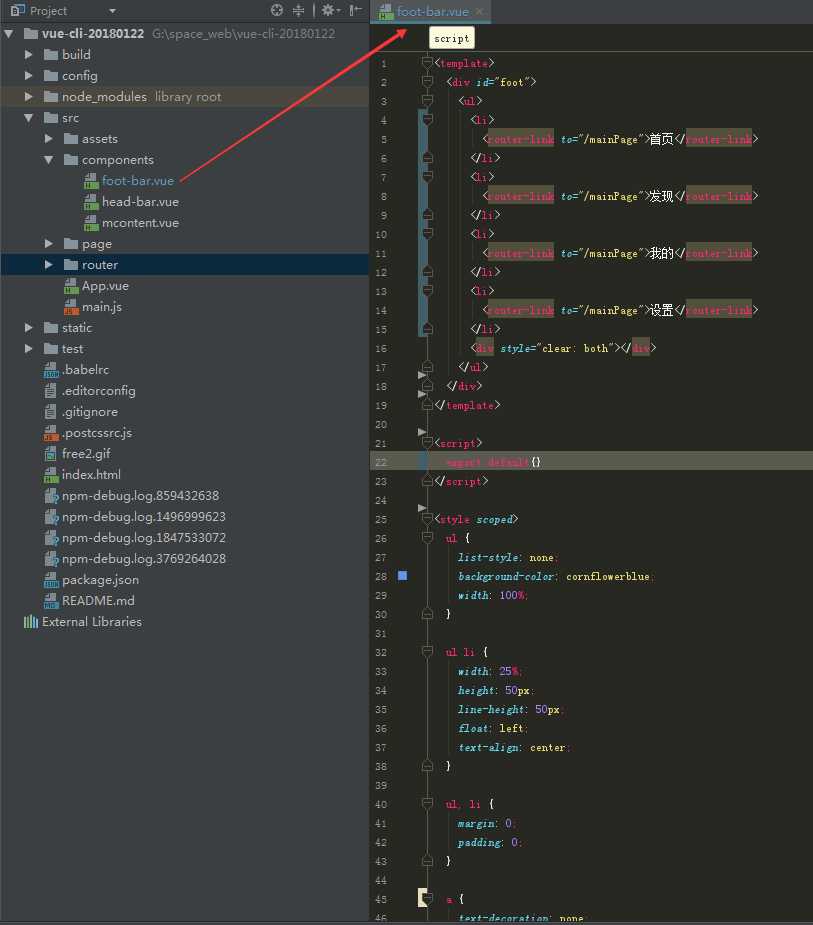Screen dimensions: 813x925
Task: Select npm-debug.log.1847533072 file
Action: (144, 537)
